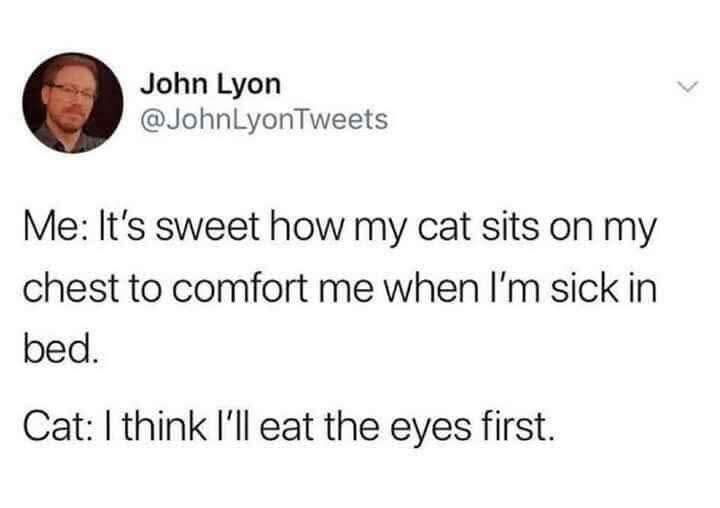Screen dimensions: 720x508
Task: Open John Lyon's profile picture
Action: pyautogui.click(x=73, y=103)
